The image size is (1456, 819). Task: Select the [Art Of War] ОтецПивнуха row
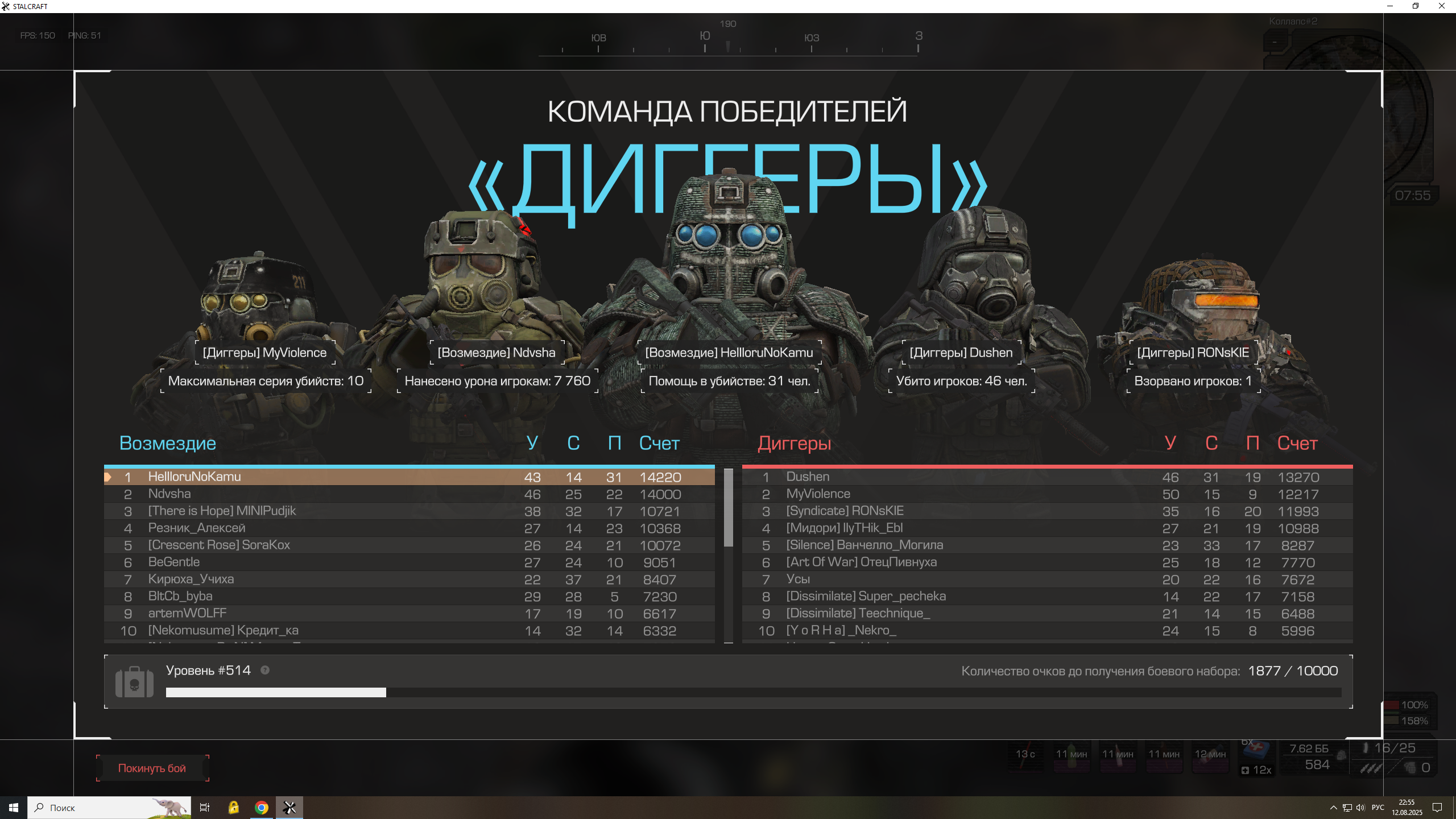click(1047, 562)
